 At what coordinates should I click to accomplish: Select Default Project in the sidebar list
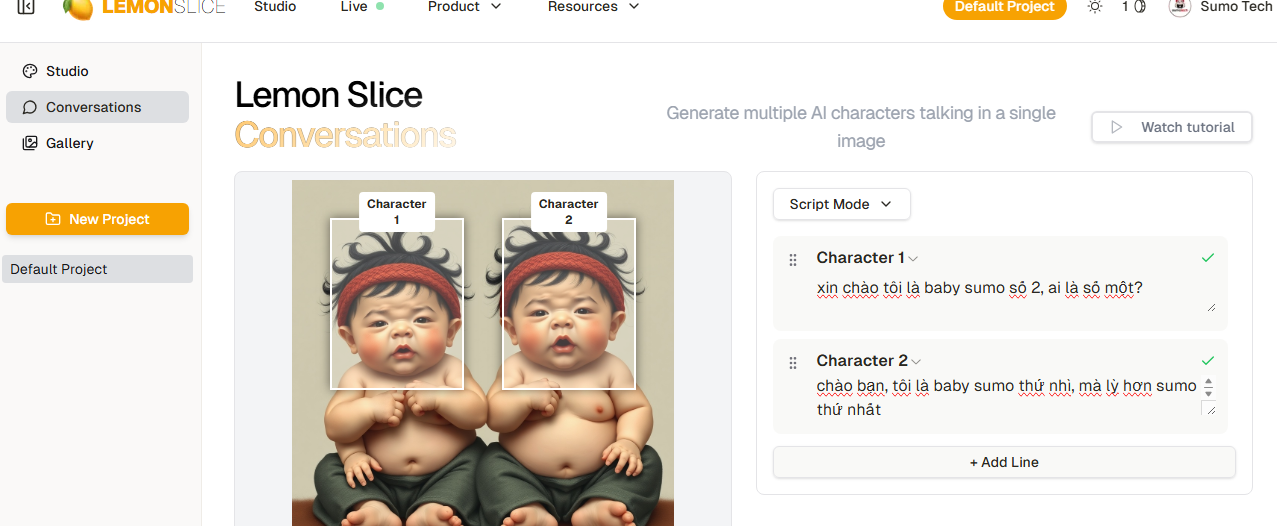tap(97, 269)
